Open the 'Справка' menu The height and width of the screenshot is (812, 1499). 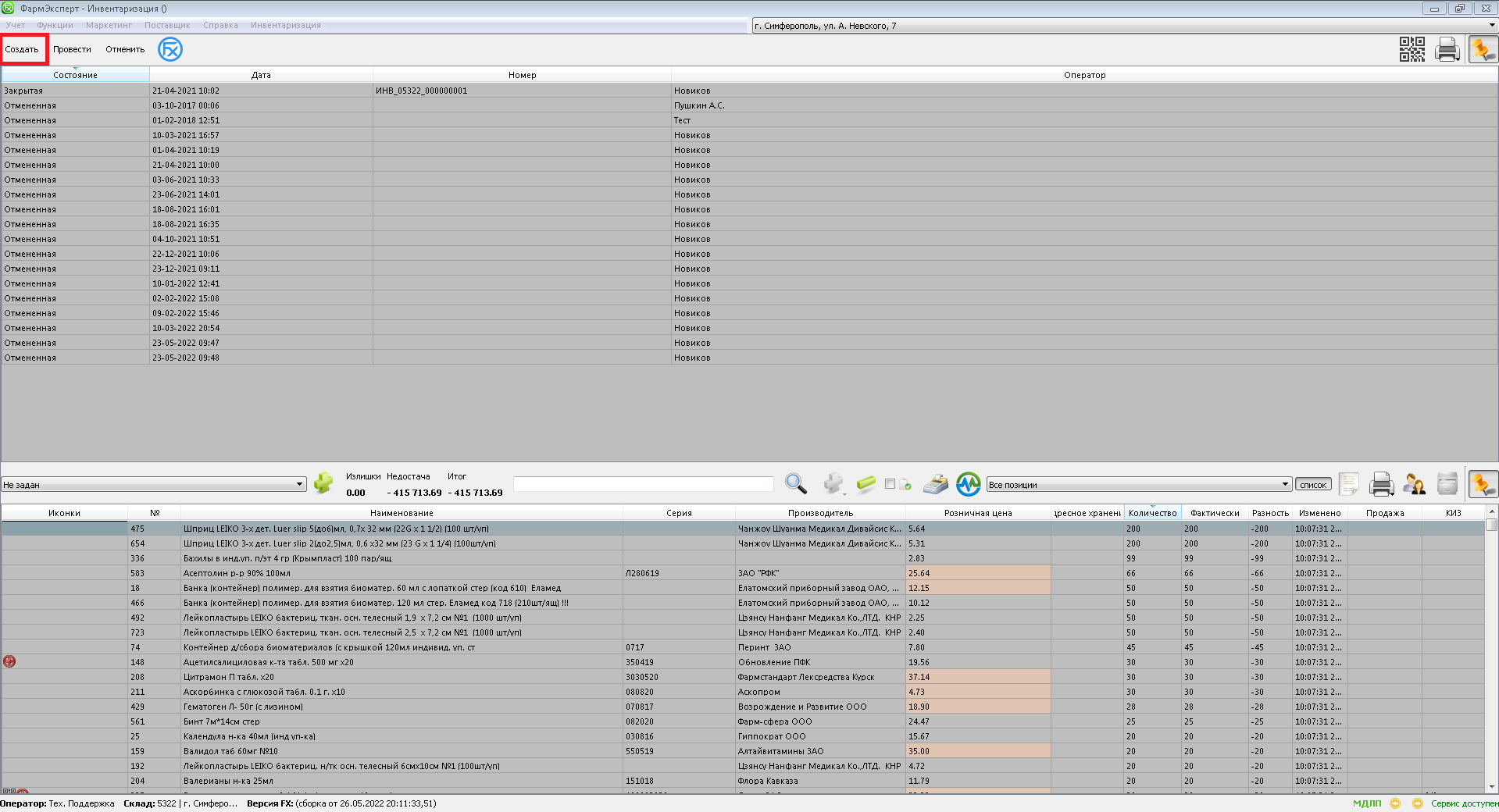(220, 26)
